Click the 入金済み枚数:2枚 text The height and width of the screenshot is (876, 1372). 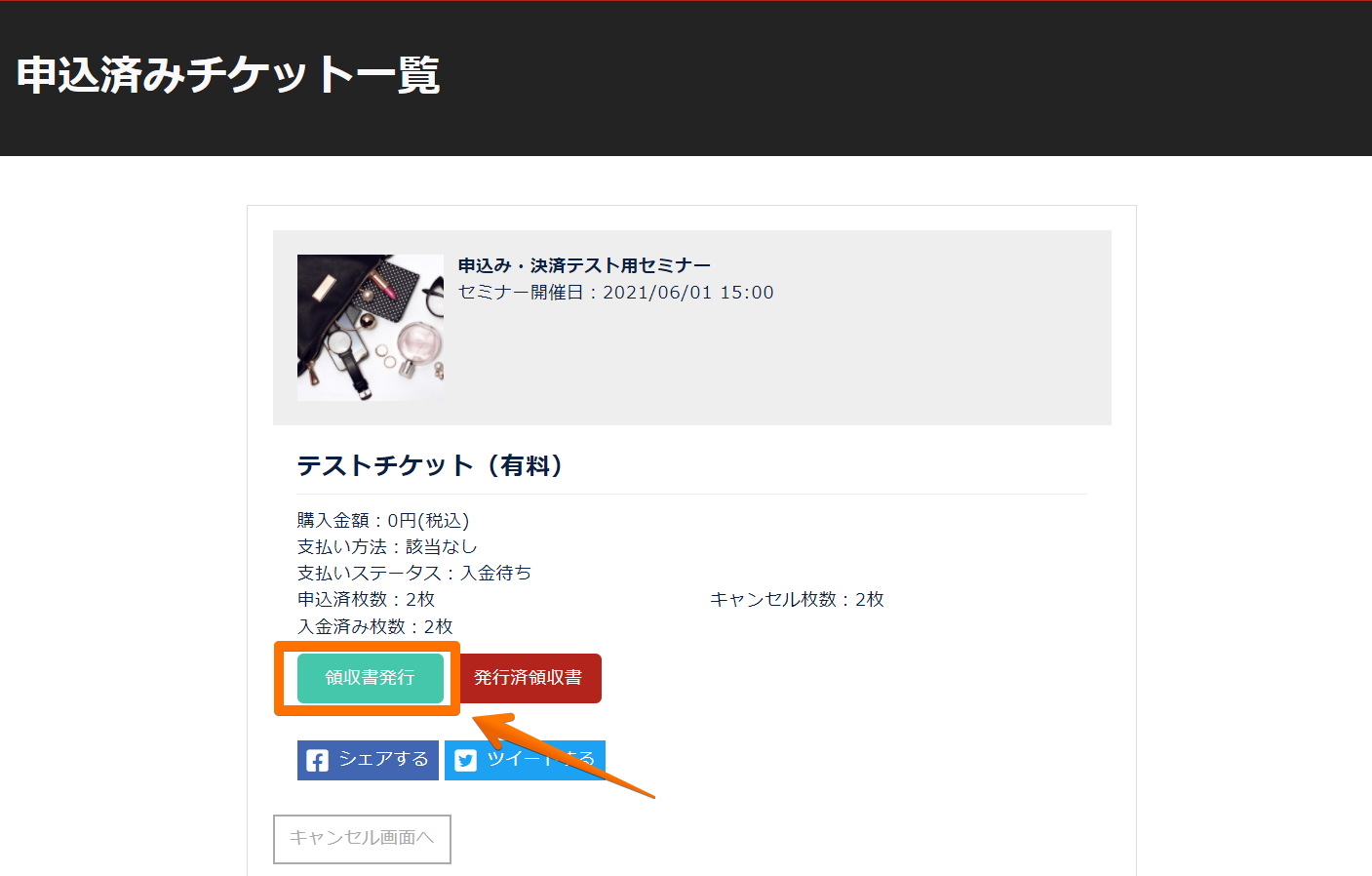point(375,626)
